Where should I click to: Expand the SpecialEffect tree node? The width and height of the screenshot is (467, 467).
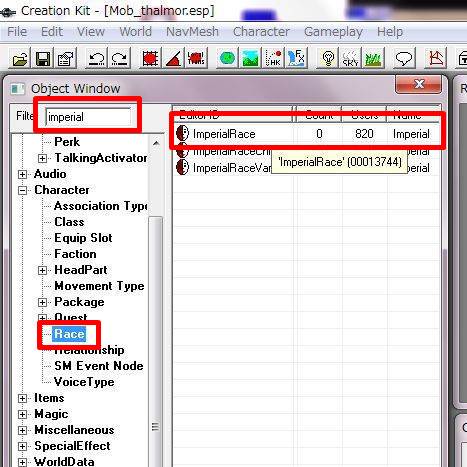click(x=22, y=446)
